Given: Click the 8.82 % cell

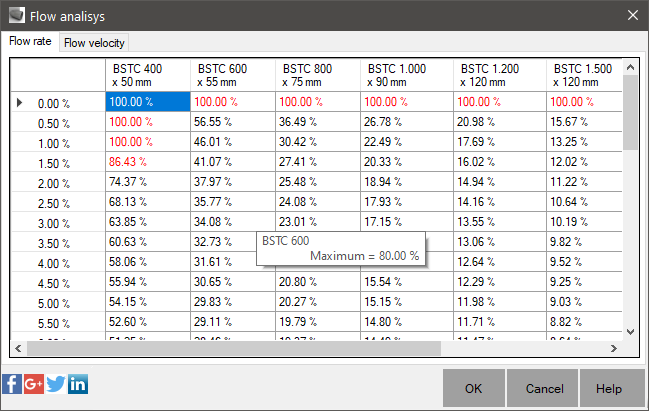Looking at the screenshot, I should pyautogui.click(x=584, y=322).
